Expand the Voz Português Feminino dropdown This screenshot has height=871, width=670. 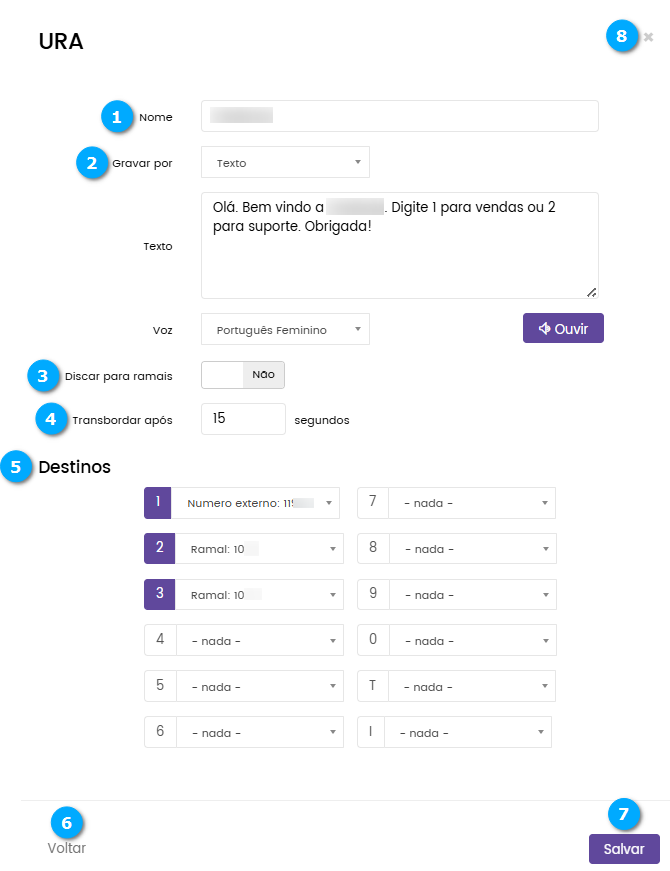pyautogui.click(x=285, y=329)
